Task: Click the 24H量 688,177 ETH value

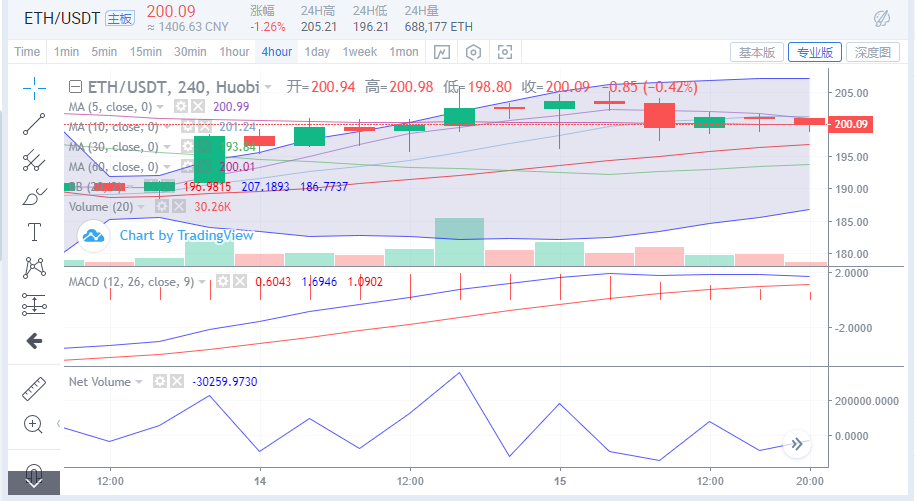Action: coord(438,27)
